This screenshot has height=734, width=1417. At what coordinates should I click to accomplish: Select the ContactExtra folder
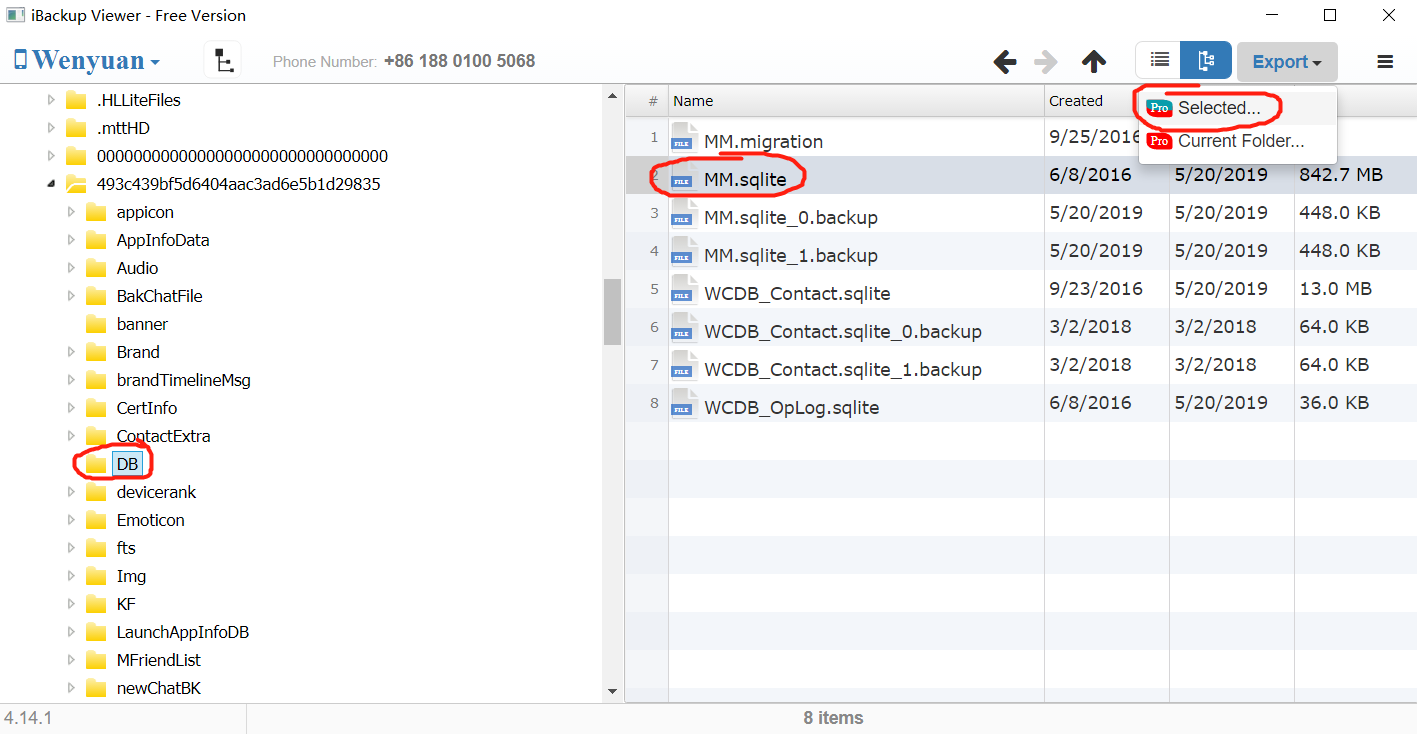coord(163,436)
